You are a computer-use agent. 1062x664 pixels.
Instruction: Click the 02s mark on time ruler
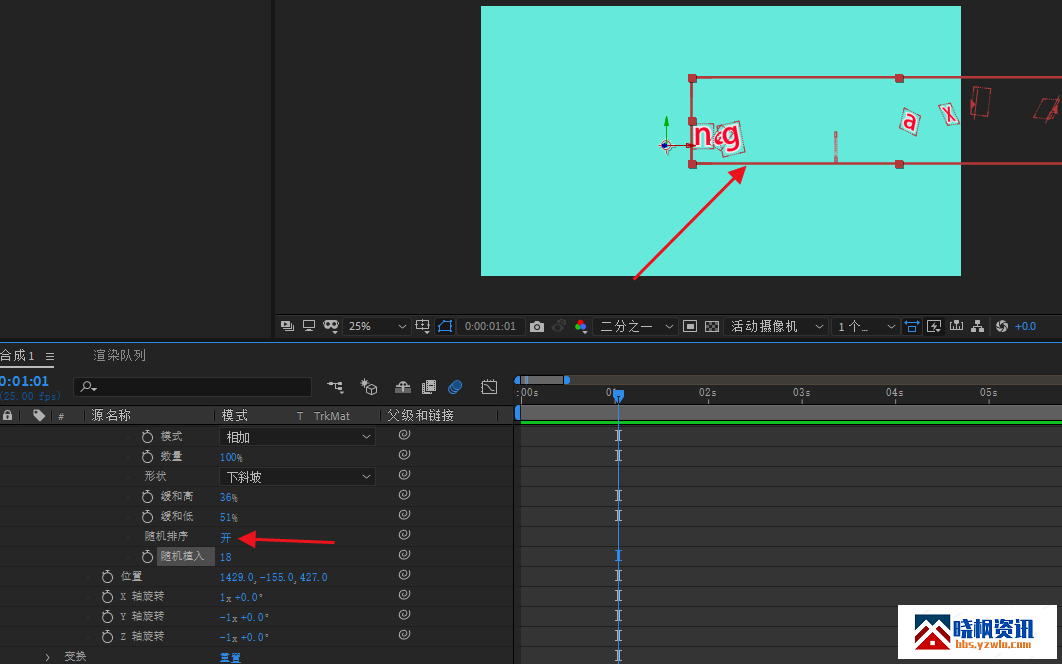(708, 392)
